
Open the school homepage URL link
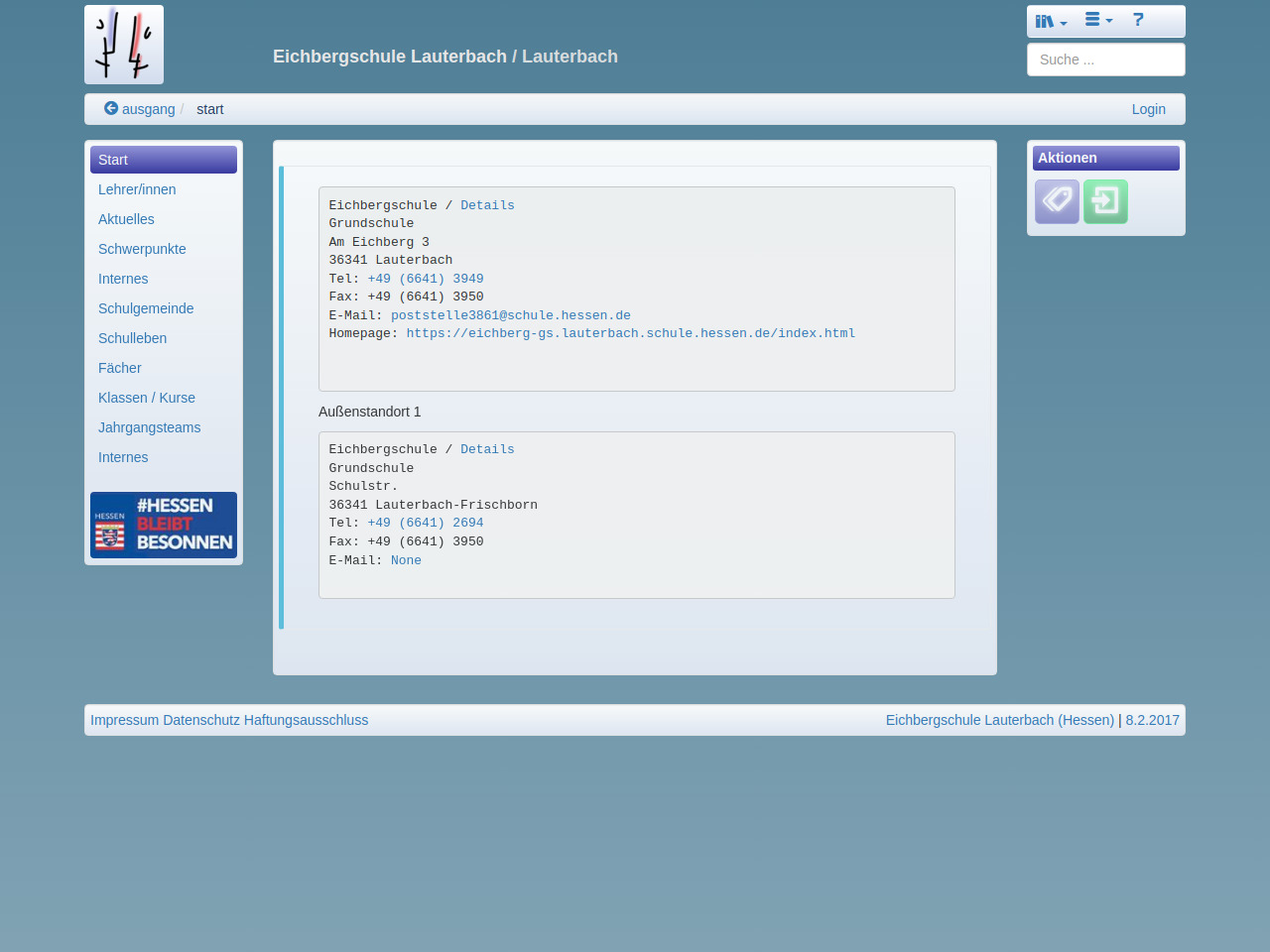[630, 333]
